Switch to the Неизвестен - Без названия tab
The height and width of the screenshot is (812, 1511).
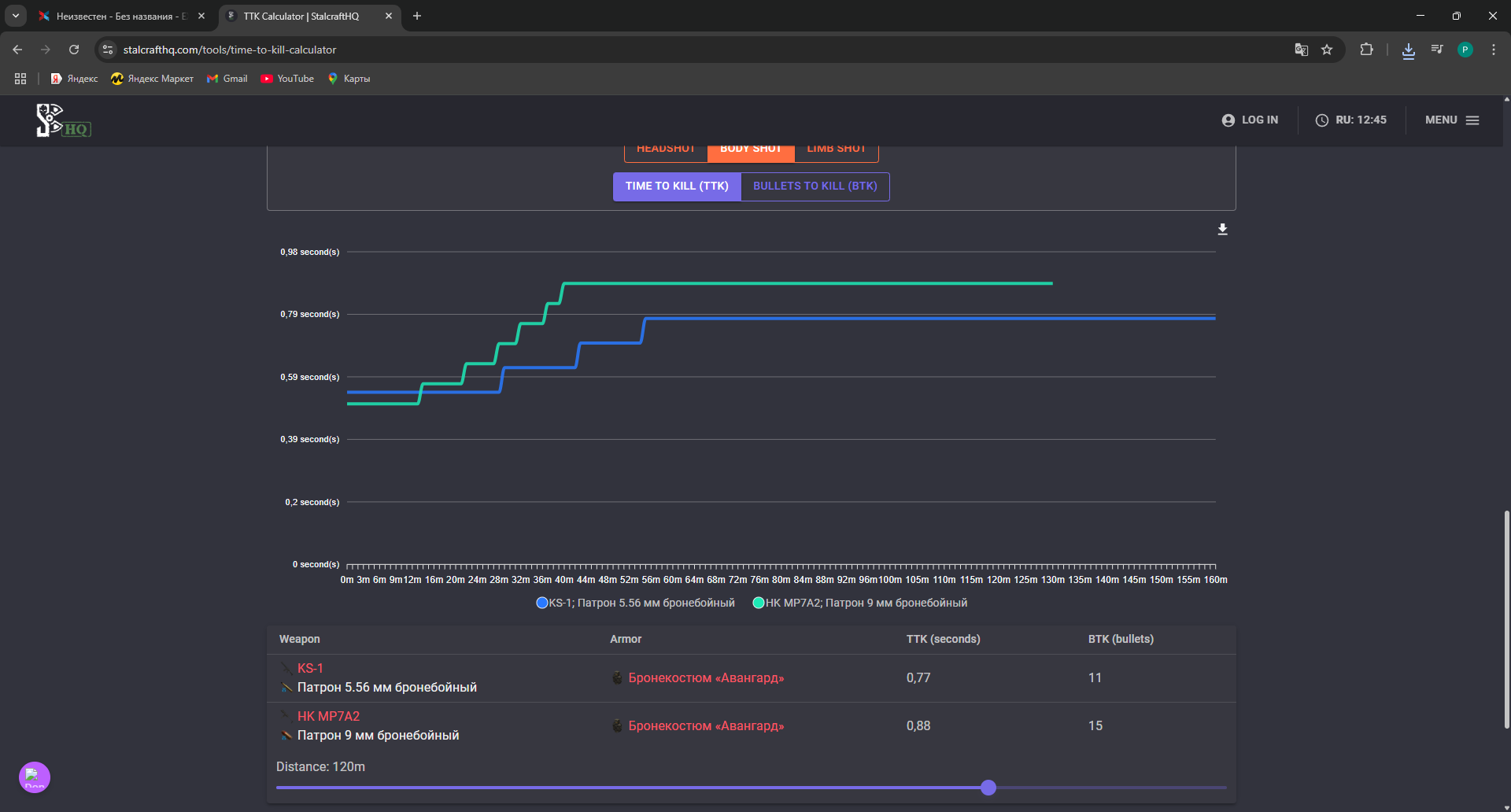point(122,16)
